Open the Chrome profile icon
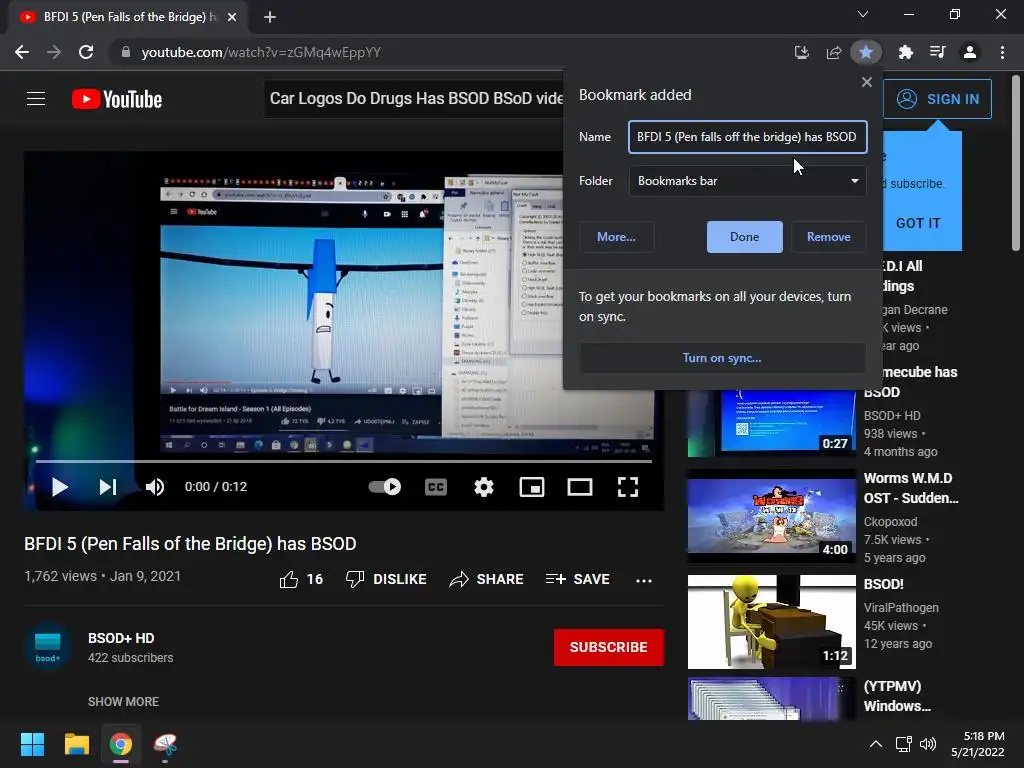Viewport: 1024px width, 768px height. coord(970,52)
